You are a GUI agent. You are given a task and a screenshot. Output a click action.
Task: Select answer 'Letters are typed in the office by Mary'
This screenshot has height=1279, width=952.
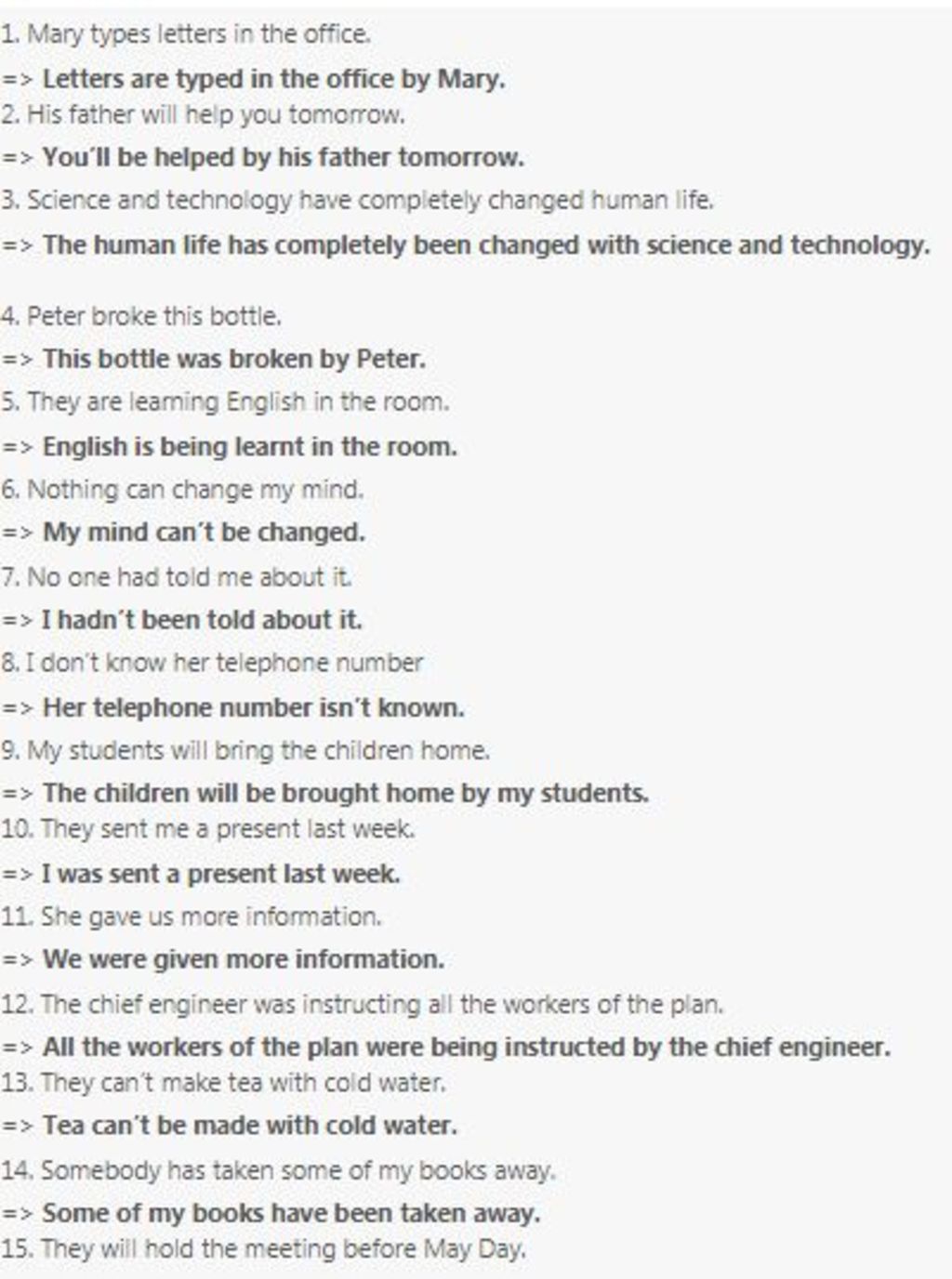(274, 79)
